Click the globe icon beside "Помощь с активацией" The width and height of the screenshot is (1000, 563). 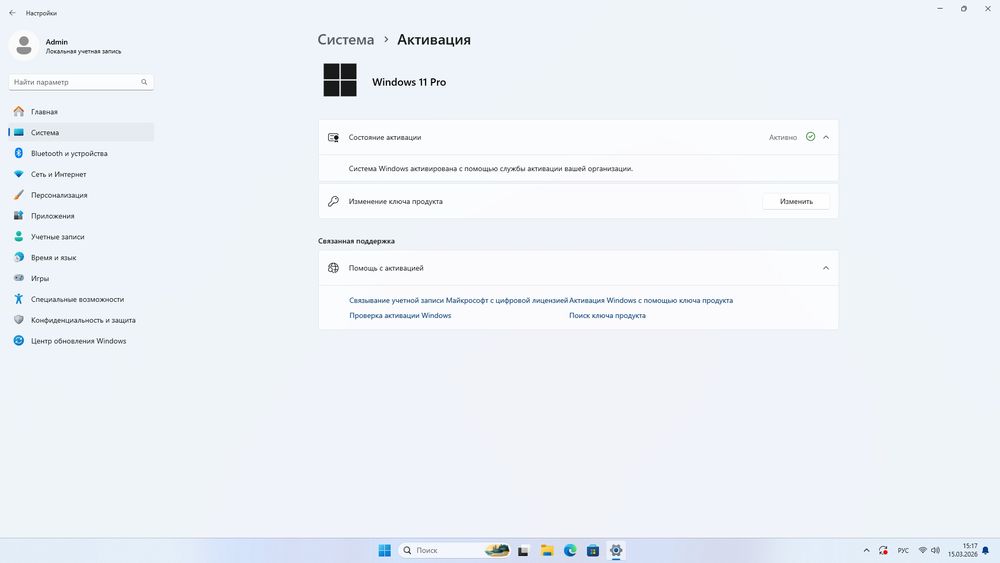click(x=334, y=268)
